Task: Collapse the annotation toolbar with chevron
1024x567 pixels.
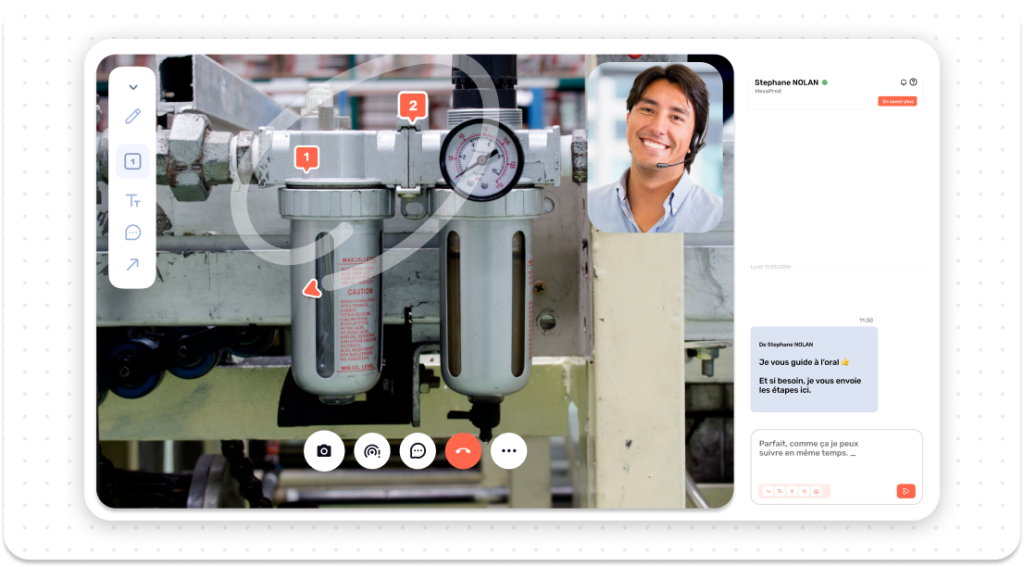Action: [133, 87]
